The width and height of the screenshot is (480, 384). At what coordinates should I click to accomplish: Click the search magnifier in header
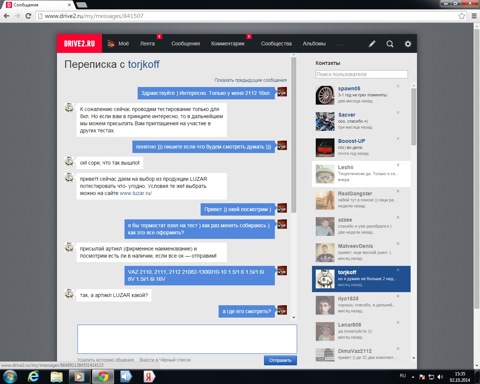[390, 44]
